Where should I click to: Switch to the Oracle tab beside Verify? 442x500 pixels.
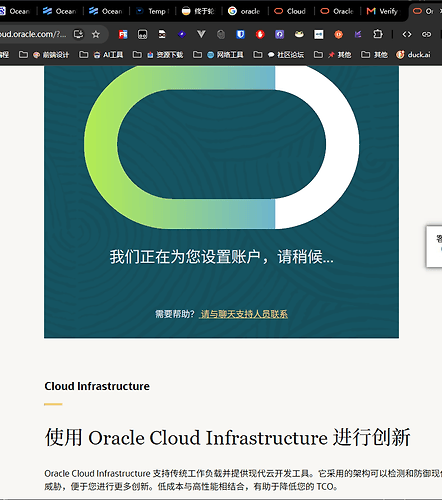coord(337,11)
